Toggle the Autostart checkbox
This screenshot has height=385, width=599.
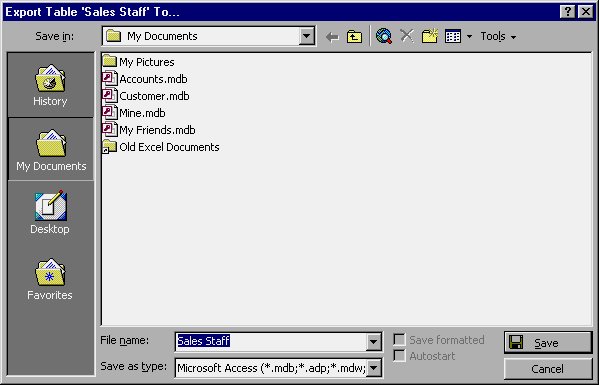[x=399, y=356]
